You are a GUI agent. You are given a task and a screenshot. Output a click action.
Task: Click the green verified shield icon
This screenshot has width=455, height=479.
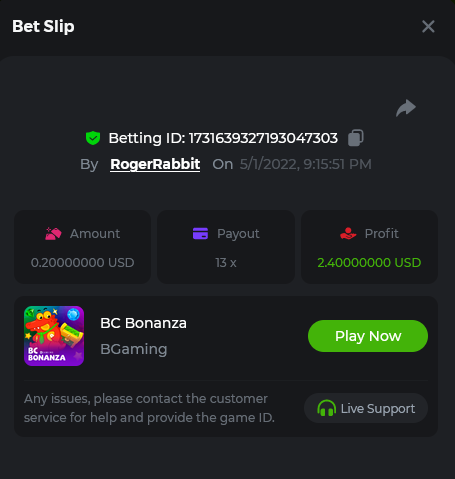tap(93, 138)
